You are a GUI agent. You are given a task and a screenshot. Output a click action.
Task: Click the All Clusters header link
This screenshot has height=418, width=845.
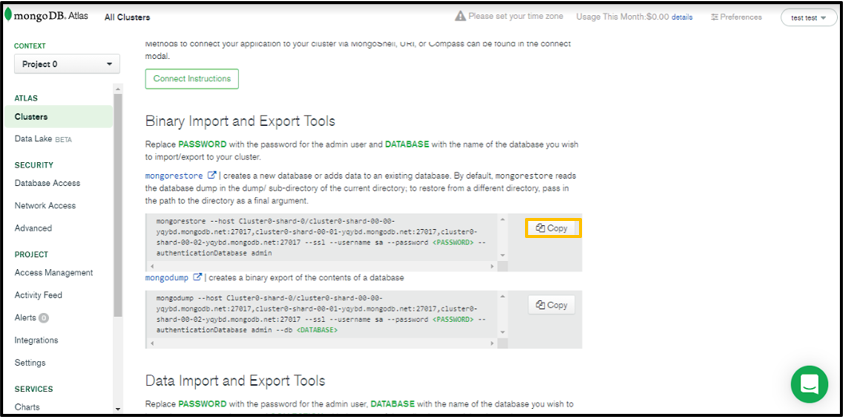click(128, 17)
